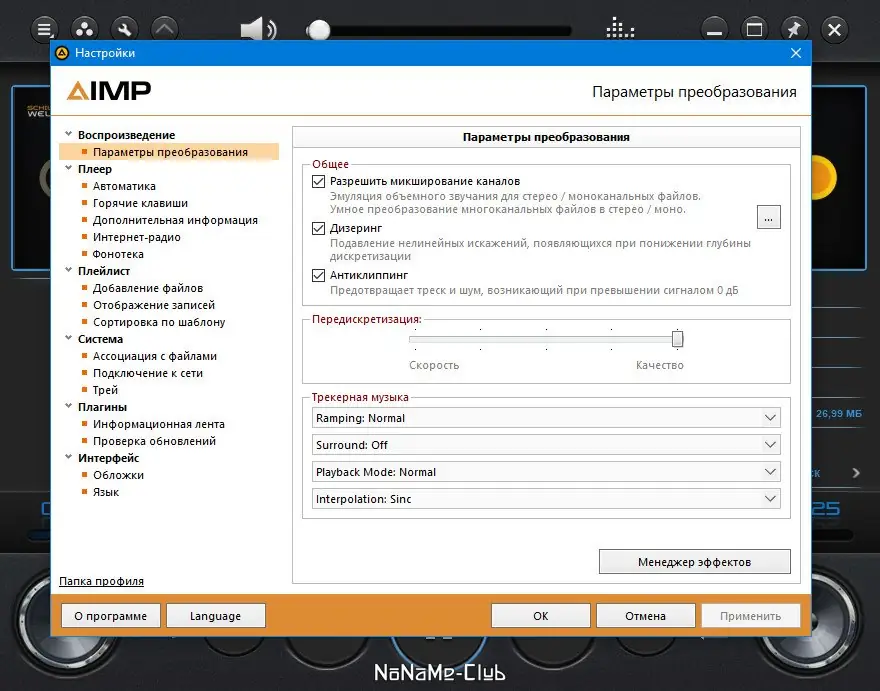Open the wrench settings icon in player
Image resolution: width=880 pixels, height=691 pixels.
(124, 29)
